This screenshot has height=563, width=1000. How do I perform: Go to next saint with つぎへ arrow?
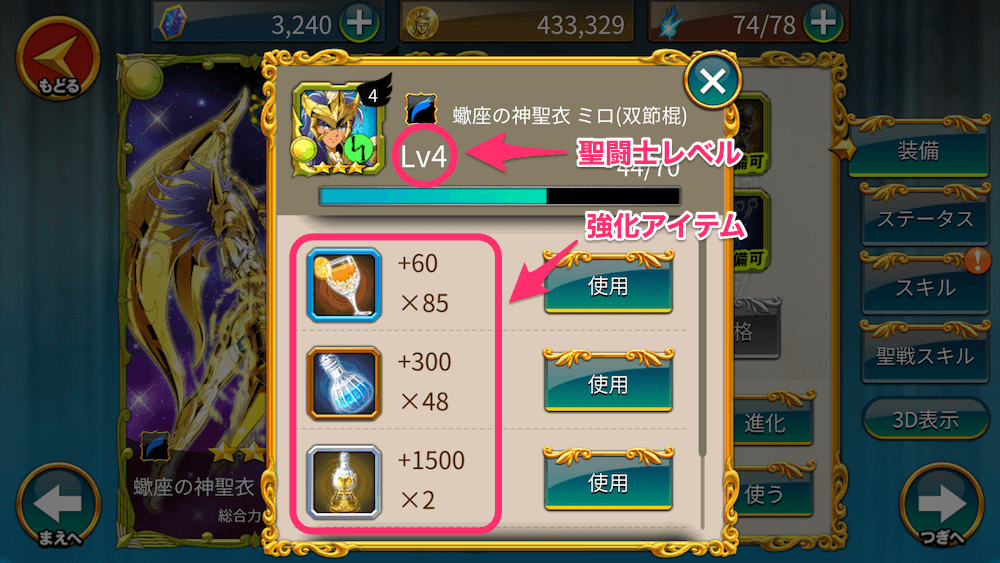[x=941, y=506]
